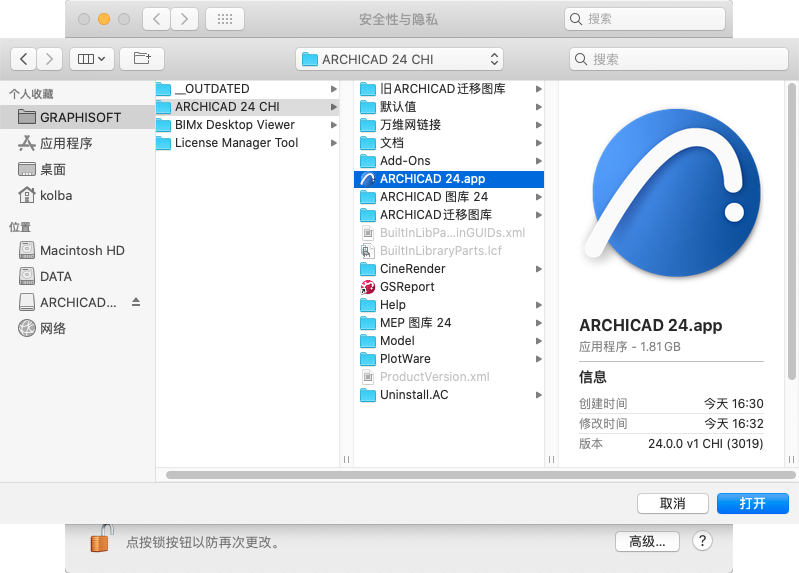This screenshot has width=799, height=573.
Task: Open 应用程序 in the sidebar
Action: click(x=77, y=143)
